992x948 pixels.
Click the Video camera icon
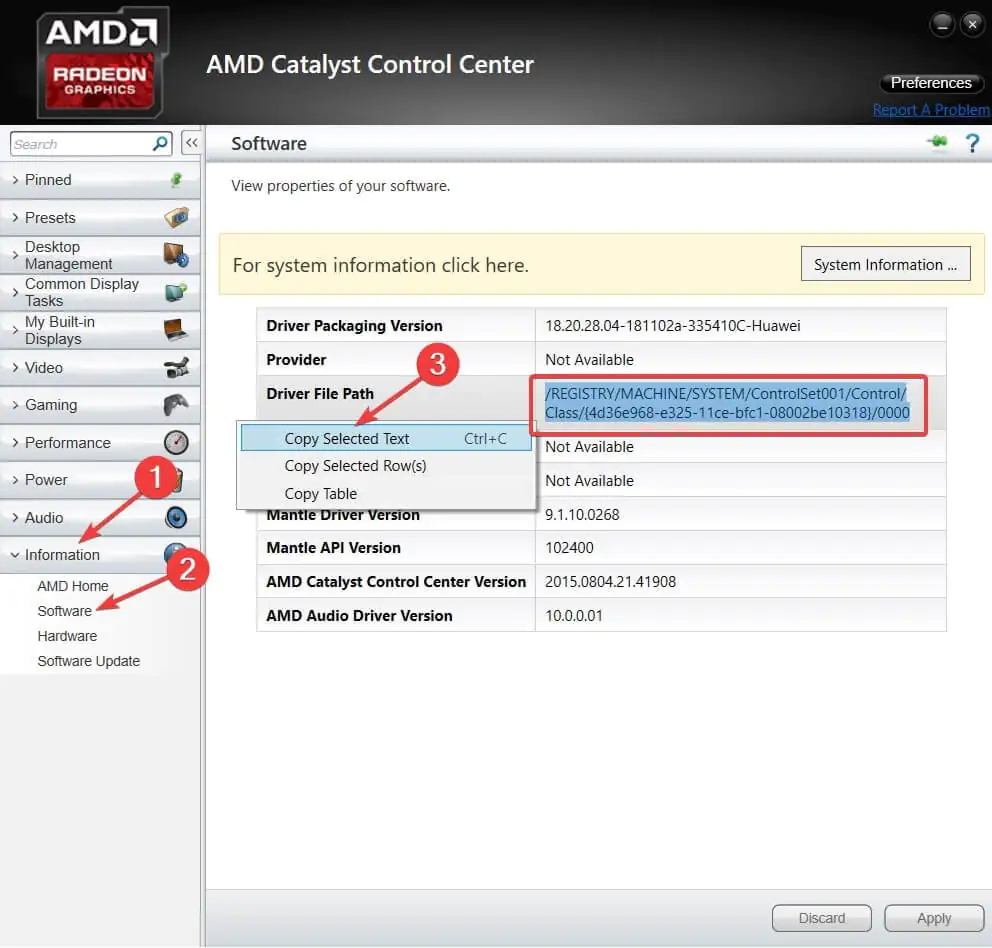click(176, 368)
